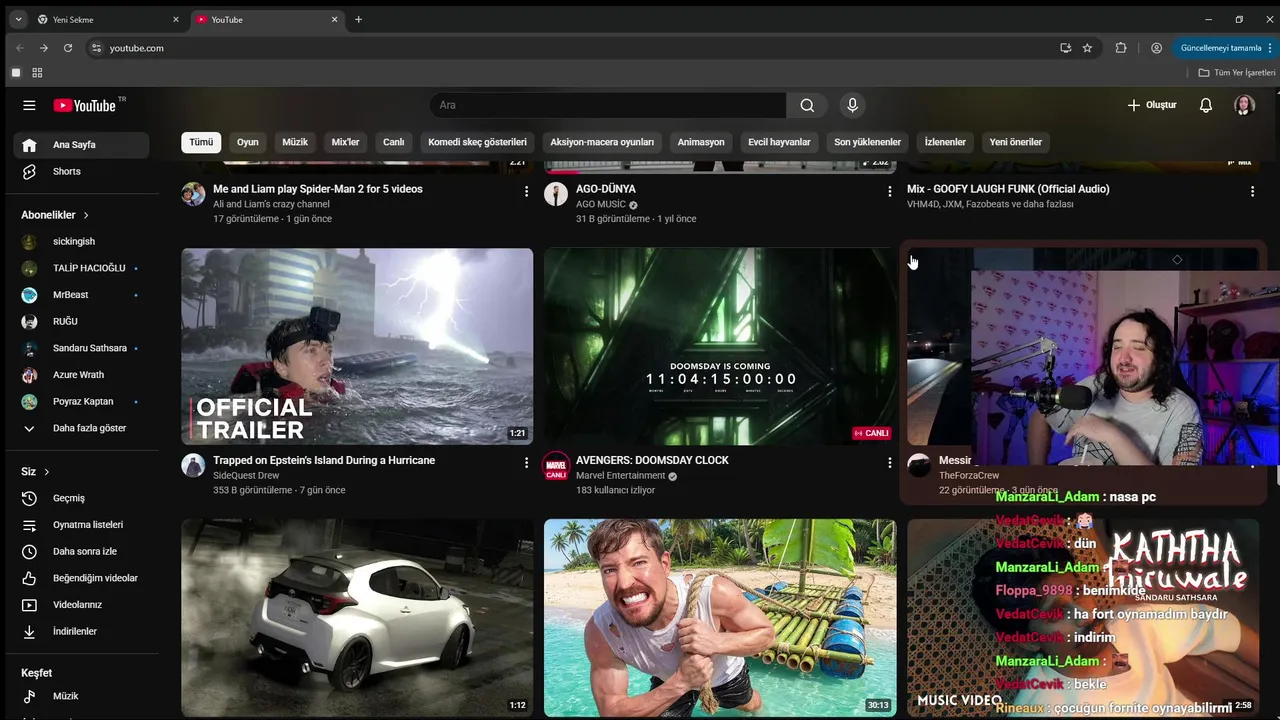
Task: Bookmark page with the star icon
Action: 1087,48
